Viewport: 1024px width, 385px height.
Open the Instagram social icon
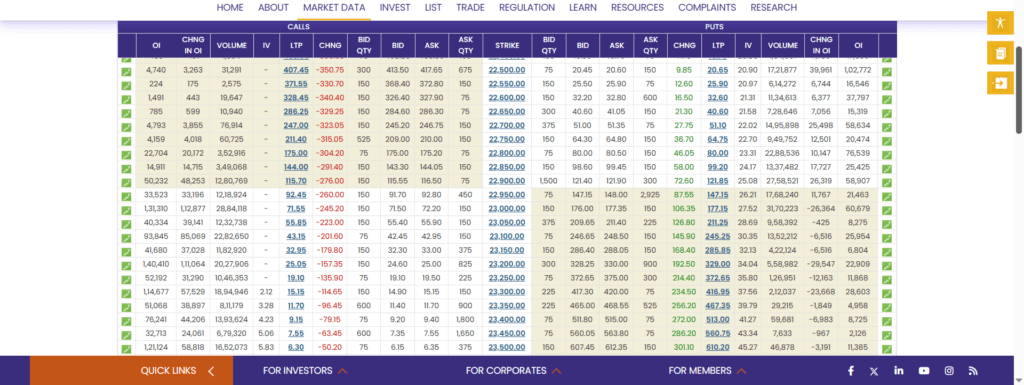click(949, 371)
